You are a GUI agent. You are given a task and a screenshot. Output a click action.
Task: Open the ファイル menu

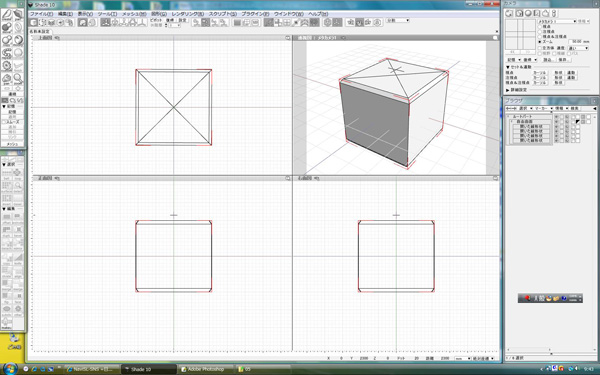coord(41,14)
